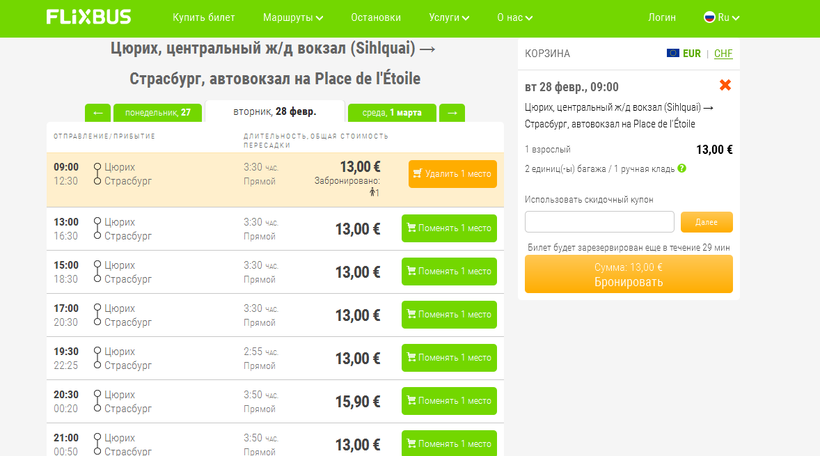This screenshot has width=820, height=456.
Task: Select the среда, 1 марта date tab
Action: click(391, 113)
